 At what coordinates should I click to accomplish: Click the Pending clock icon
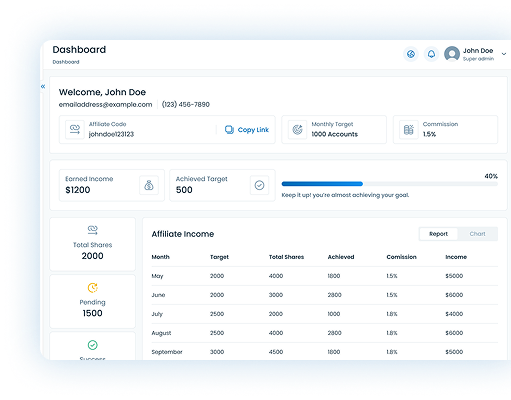(x=93, y=287)
